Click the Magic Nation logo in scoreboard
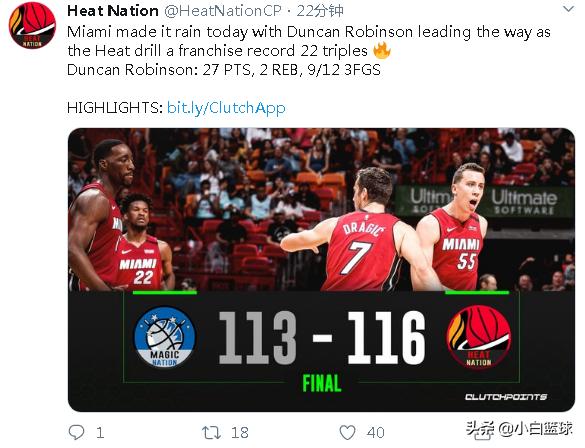 (x=165, y=337)
